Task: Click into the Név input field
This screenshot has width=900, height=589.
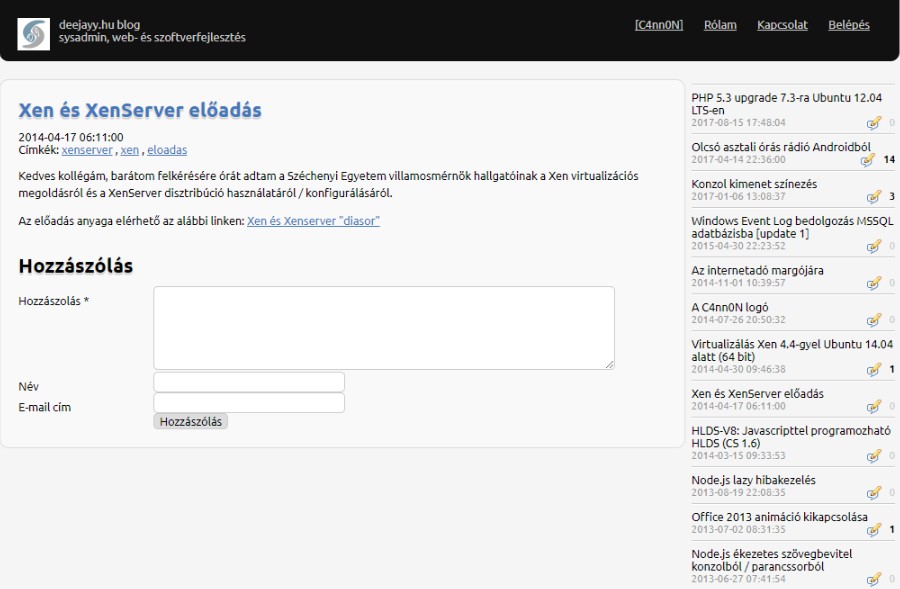Action: (248, 382)
